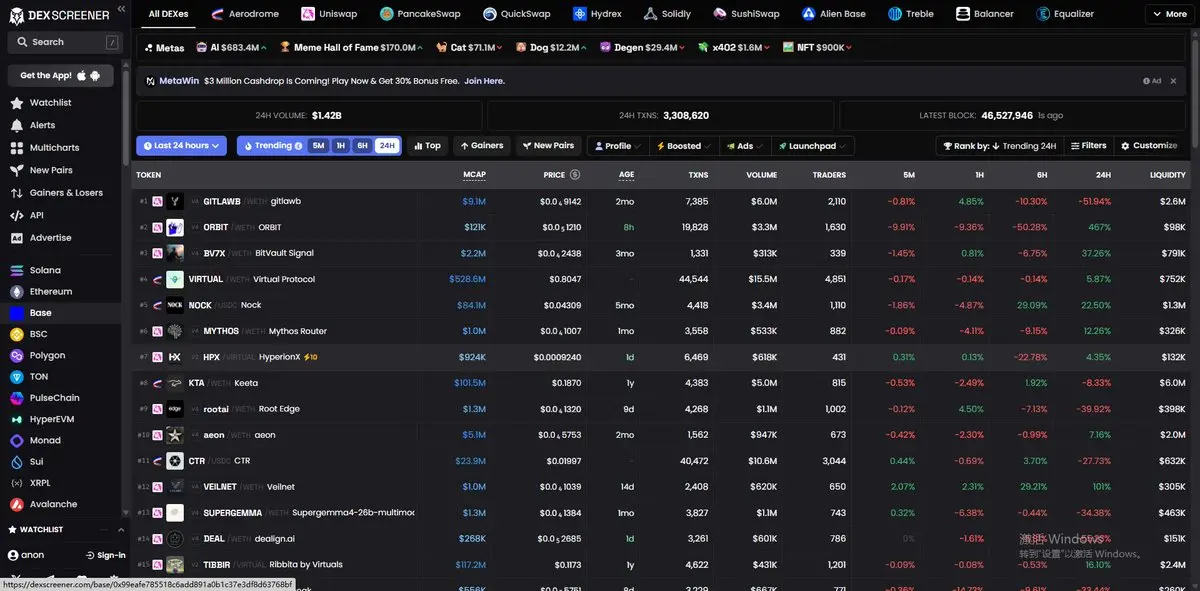Viewport: 1200px width, 591px height.
Task: Open the Last 24 hours dropdown
Action: [x=181, y=146]
